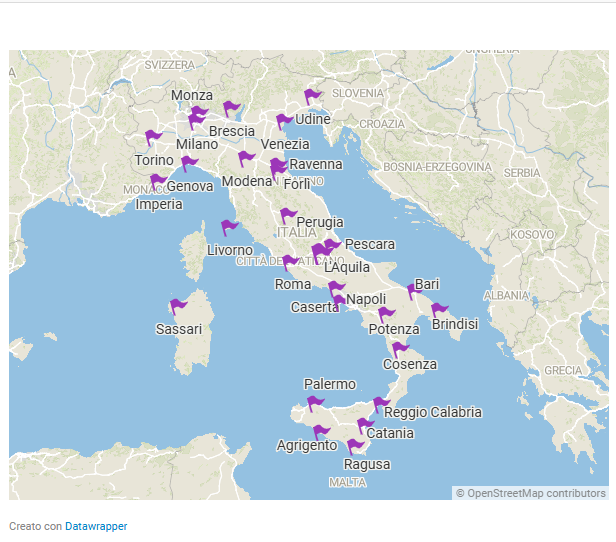Select the Imperia flag marker

coord(158,181)
